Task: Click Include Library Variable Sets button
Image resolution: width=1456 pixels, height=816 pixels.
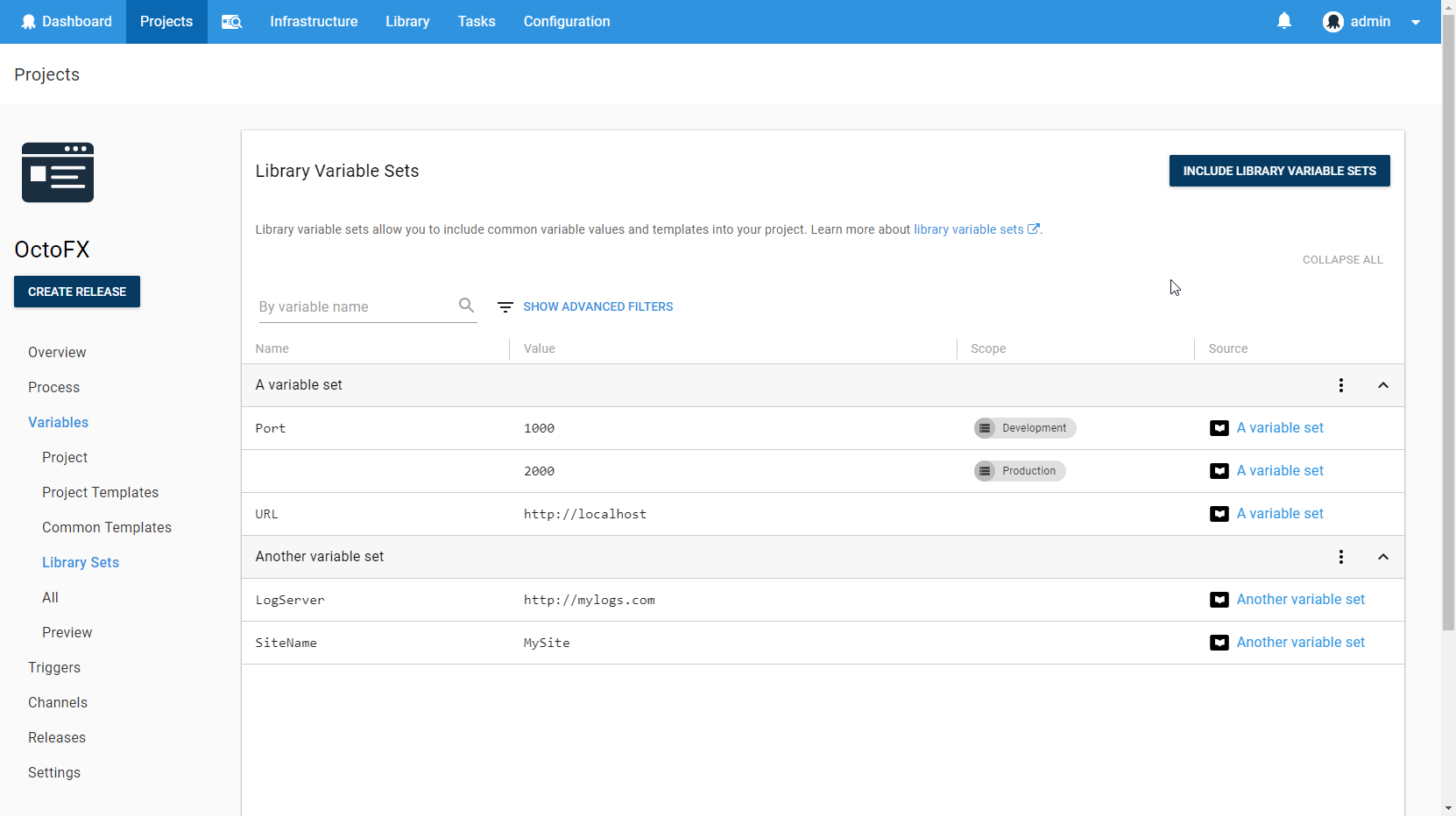Action: click(x=1278, y=171)
